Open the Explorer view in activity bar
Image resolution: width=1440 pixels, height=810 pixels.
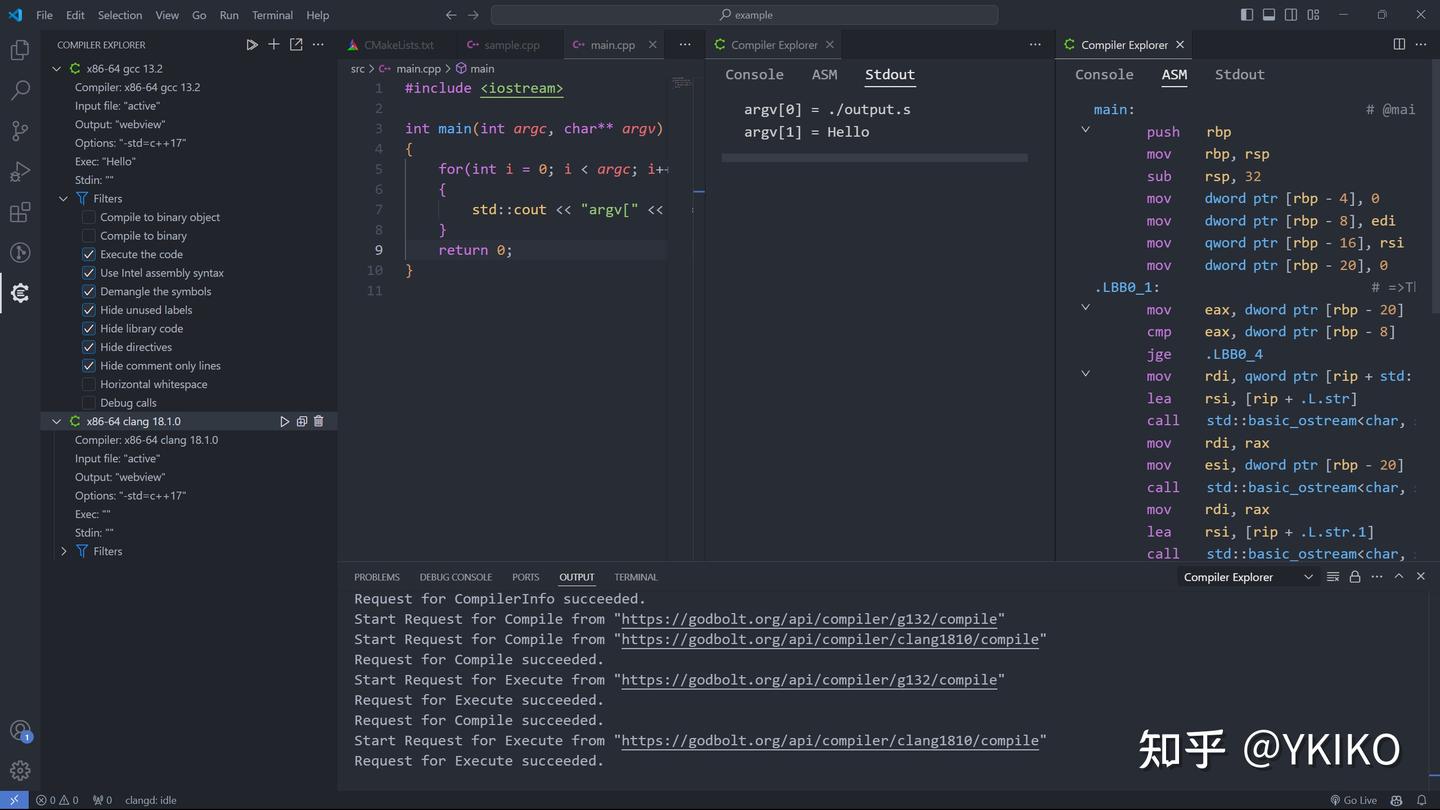[20, 50]
